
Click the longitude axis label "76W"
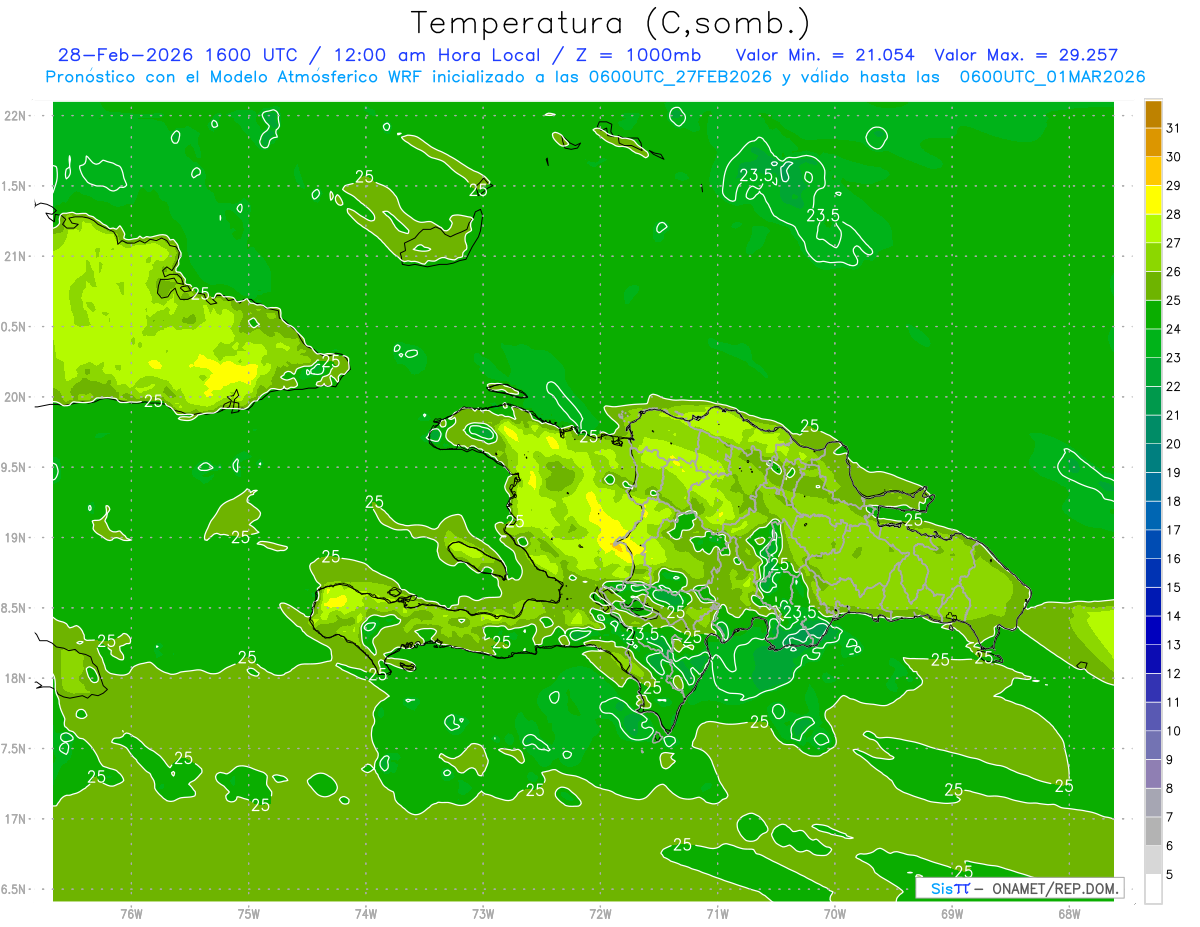click(x=130, y=914)
